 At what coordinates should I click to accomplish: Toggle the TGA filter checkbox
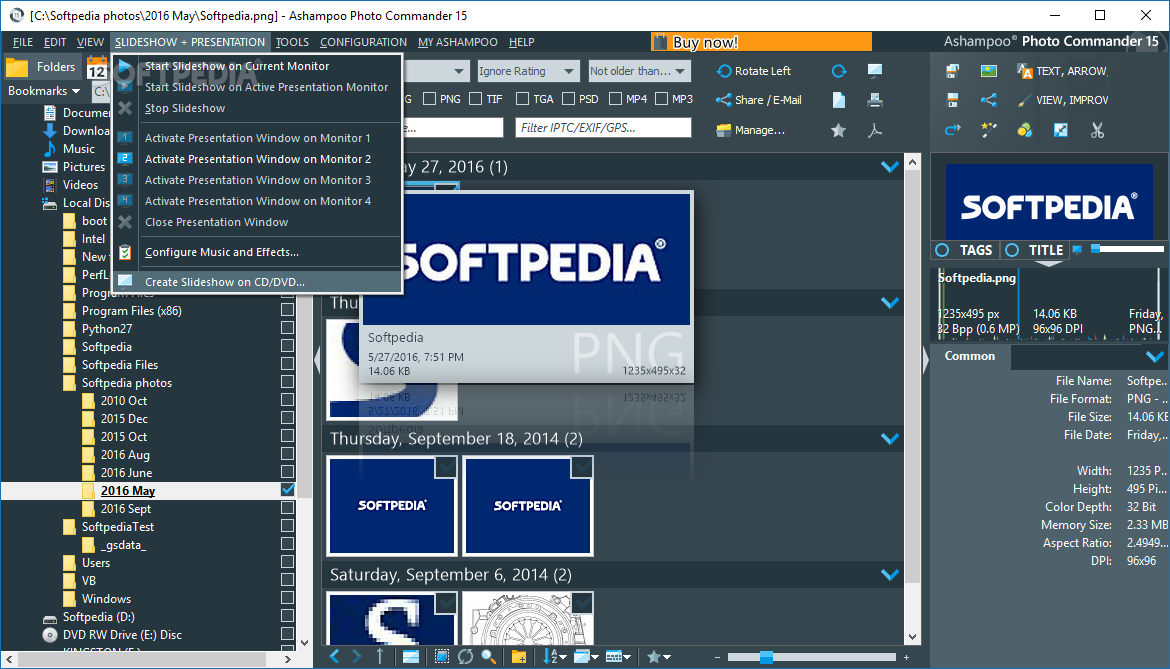[x=522, y=98]
